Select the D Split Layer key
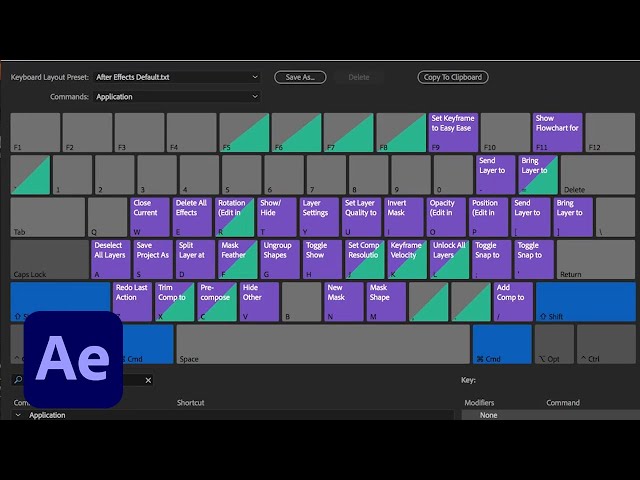 point(196,260)
